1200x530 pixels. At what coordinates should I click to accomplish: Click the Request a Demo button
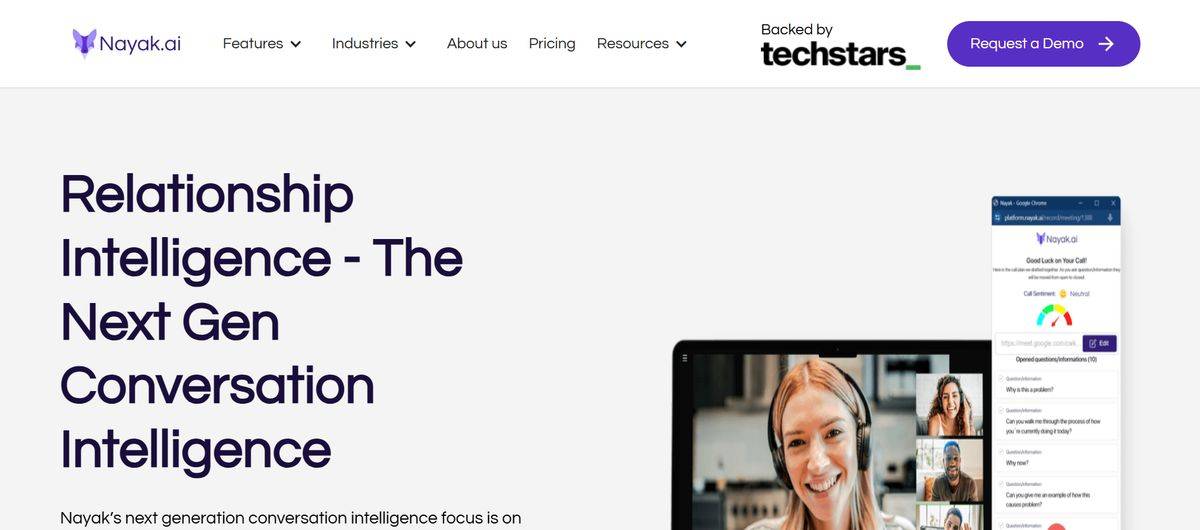click(1043, 44)
